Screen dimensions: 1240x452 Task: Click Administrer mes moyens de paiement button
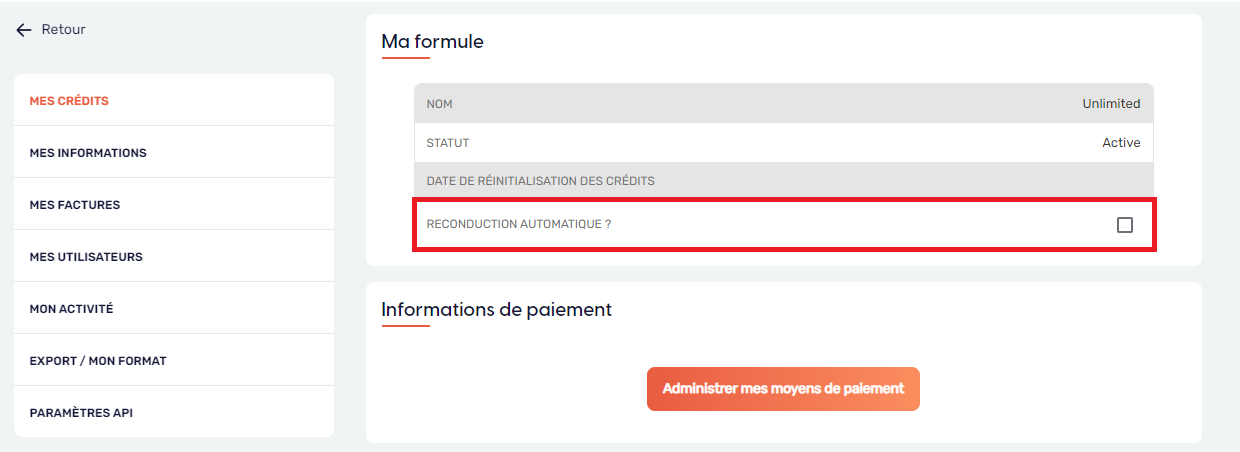(783, 389)
